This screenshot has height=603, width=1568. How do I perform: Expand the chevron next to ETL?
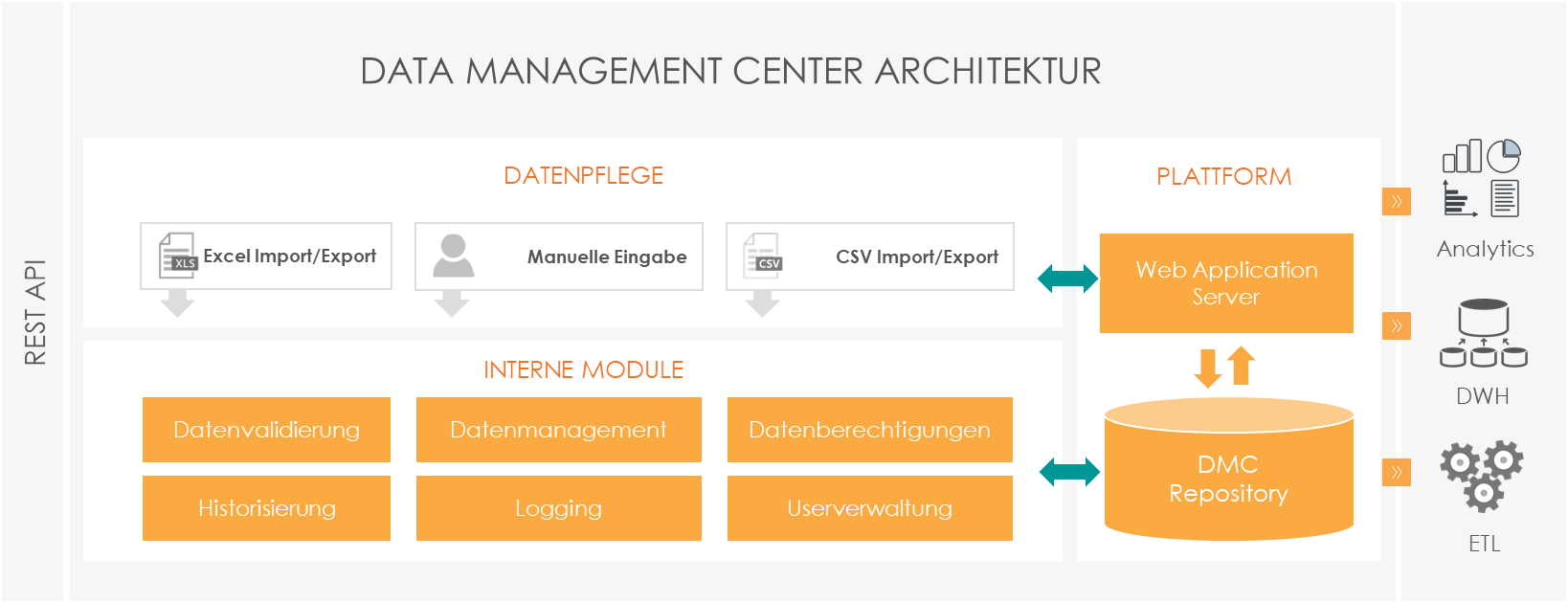point(1397,472)
